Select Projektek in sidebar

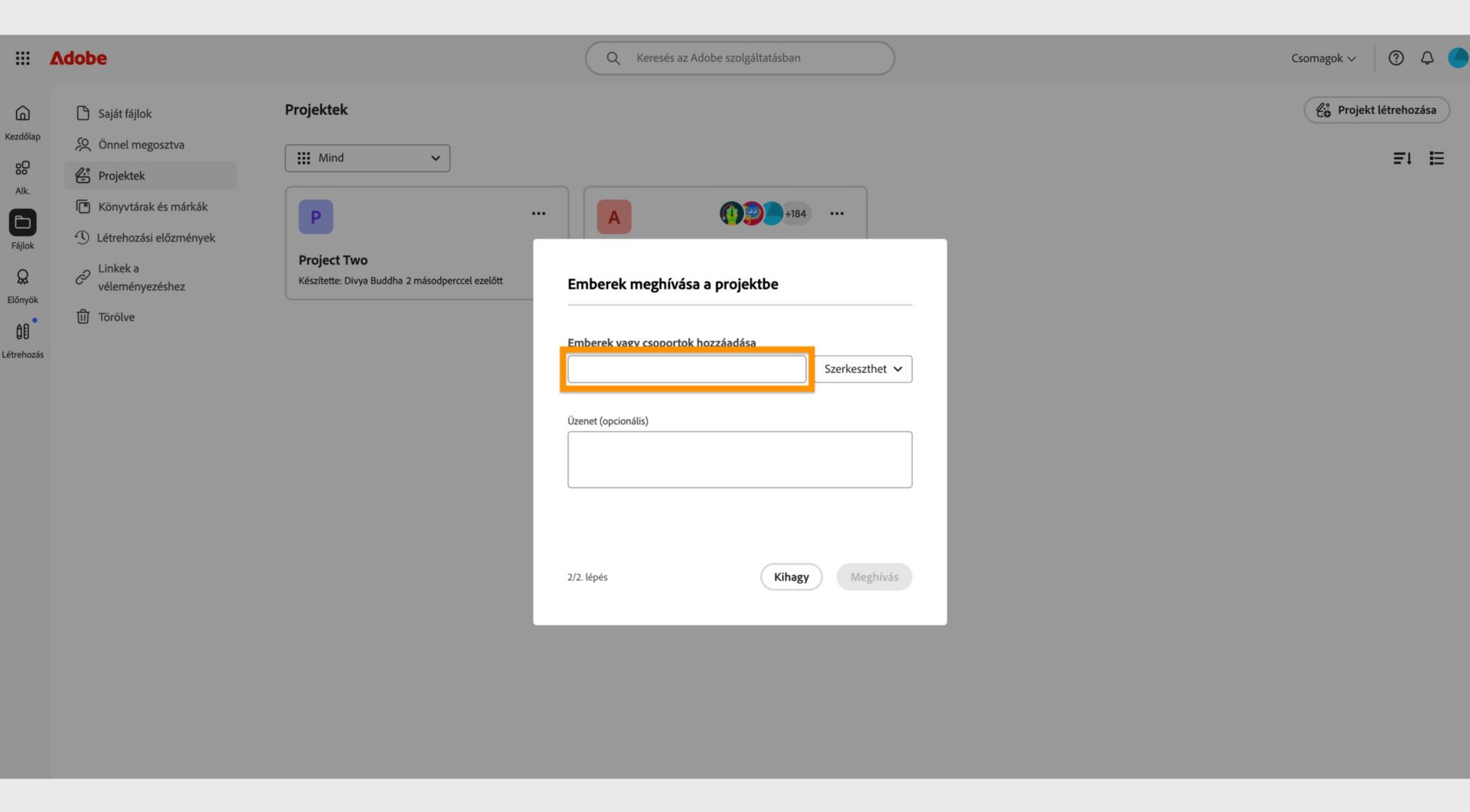(150, 176)
